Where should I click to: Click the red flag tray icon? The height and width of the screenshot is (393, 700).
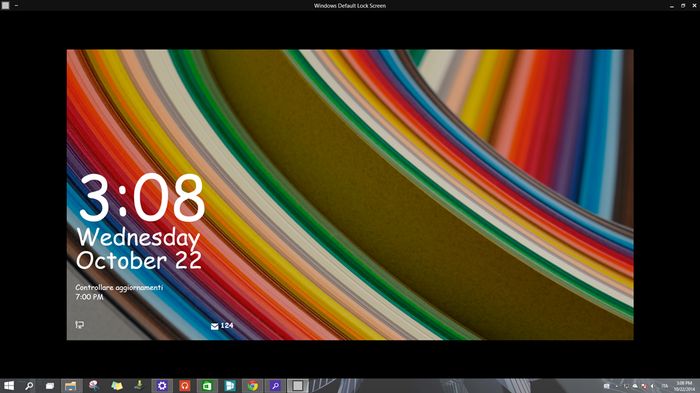(x=644, y=386)
